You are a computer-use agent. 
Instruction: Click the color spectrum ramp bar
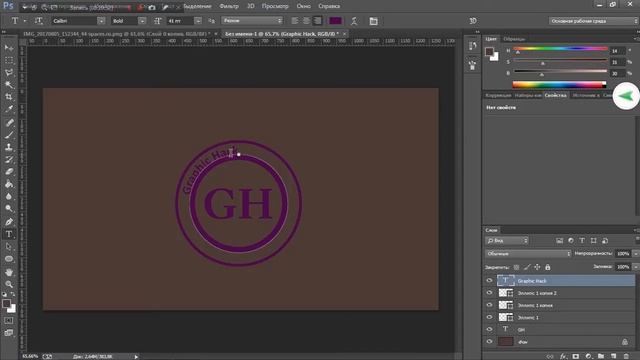(x=559, y=84)
